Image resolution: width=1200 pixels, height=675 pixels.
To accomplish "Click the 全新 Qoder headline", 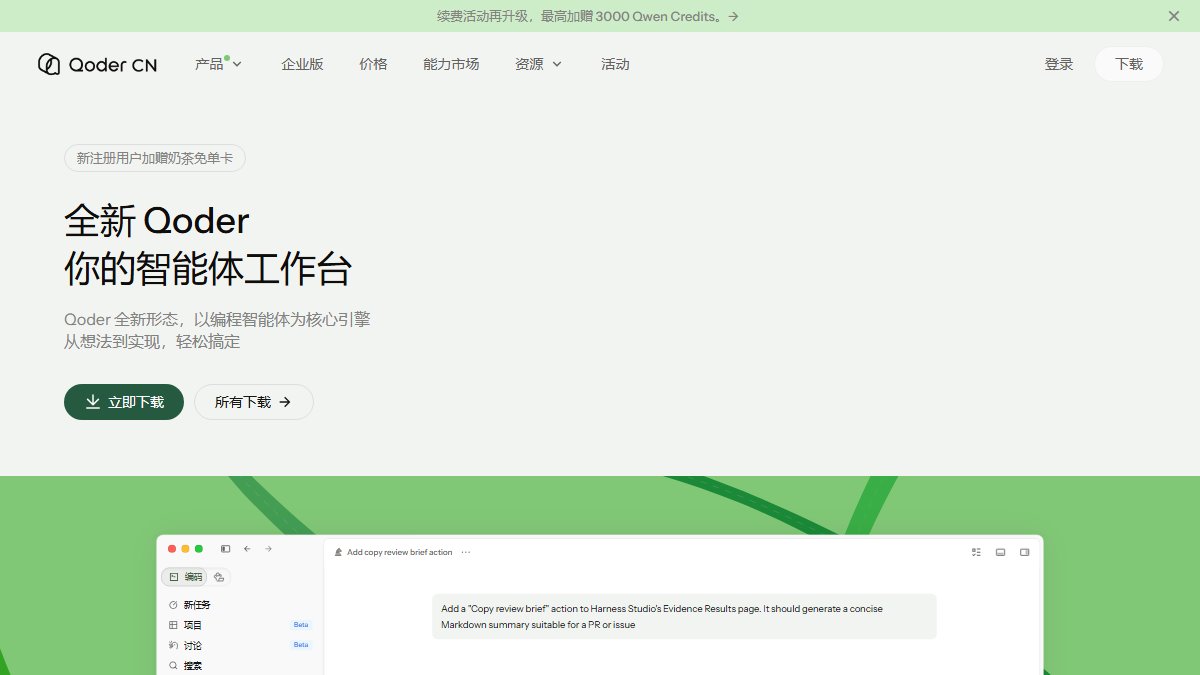I will tap(157, 220).
